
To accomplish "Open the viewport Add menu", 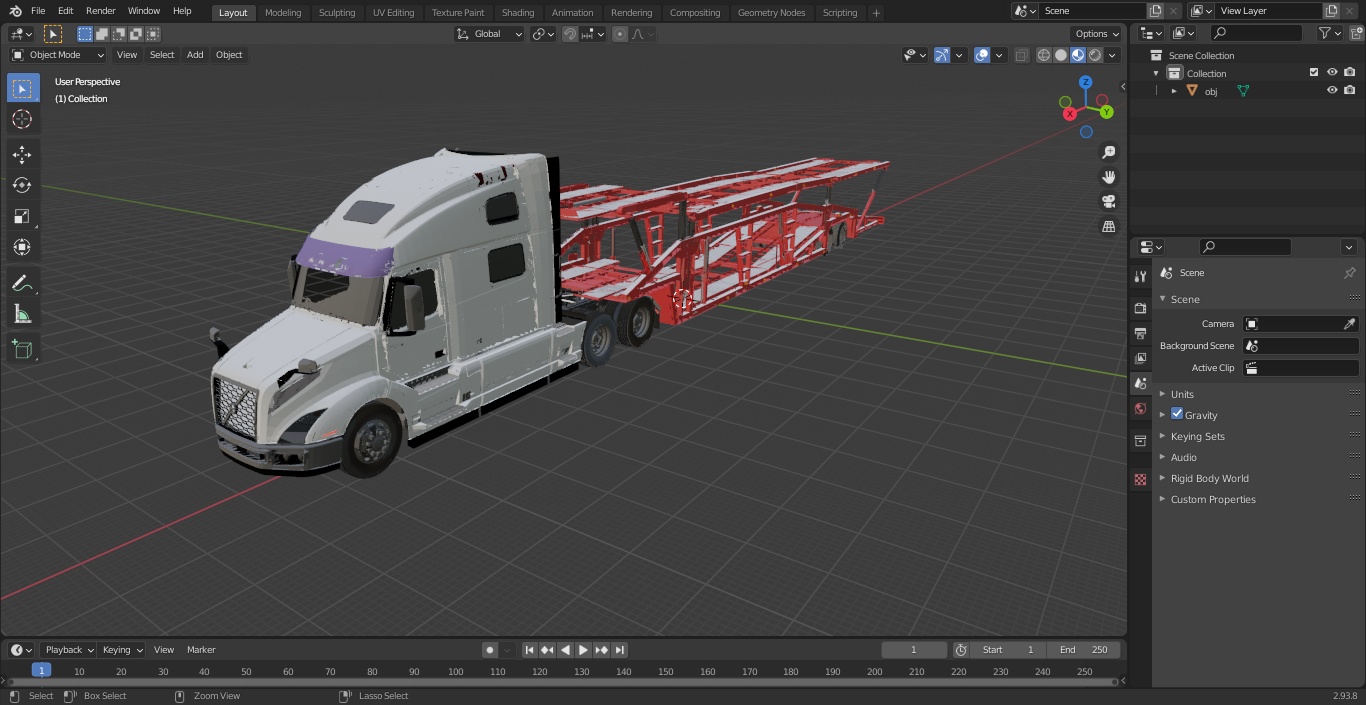I will [195, 55].
